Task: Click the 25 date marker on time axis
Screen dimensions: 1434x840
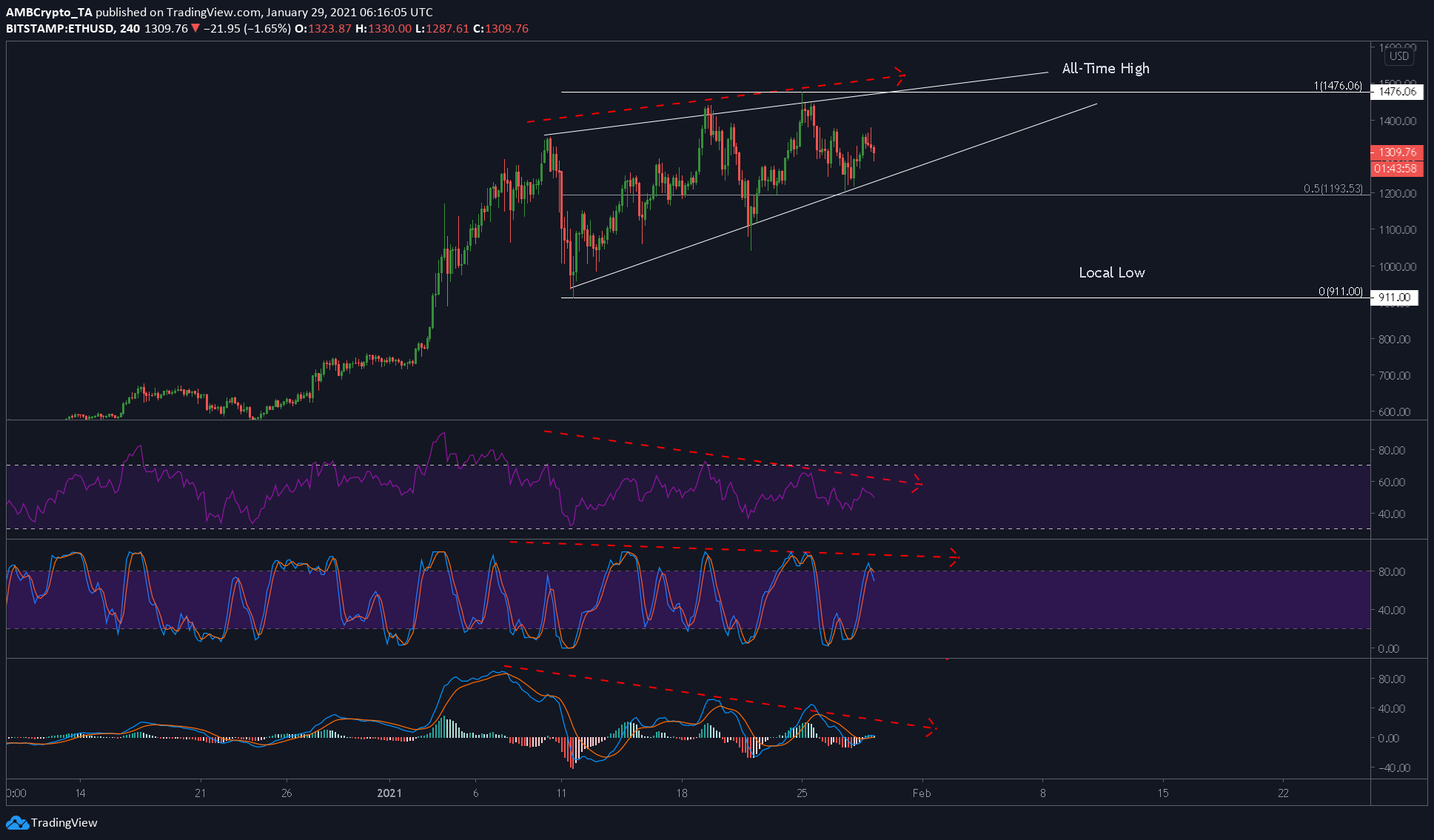Action: pyautogui.click(x=802, y=793)
